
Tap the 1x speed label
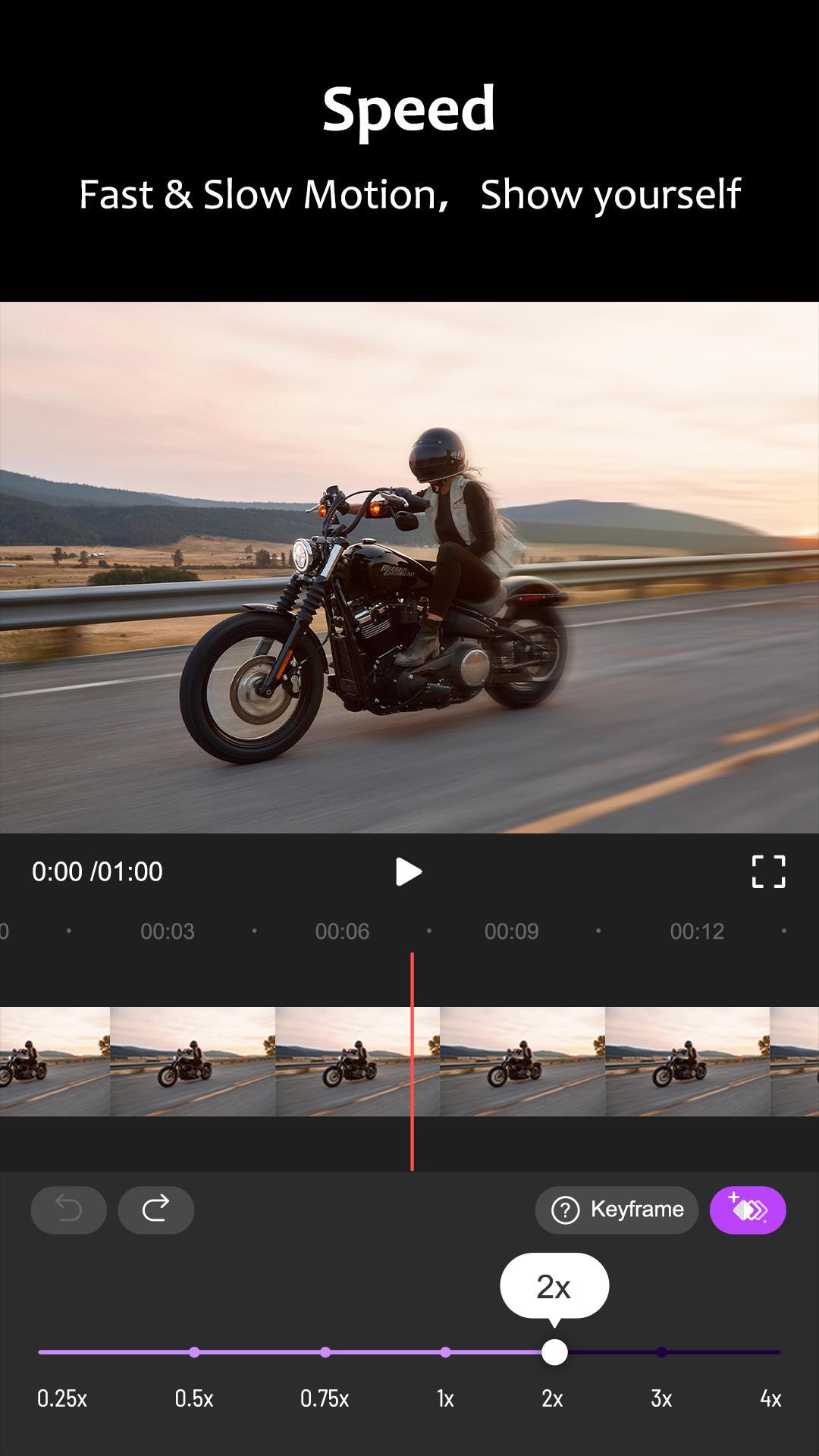pos(445,1398)
